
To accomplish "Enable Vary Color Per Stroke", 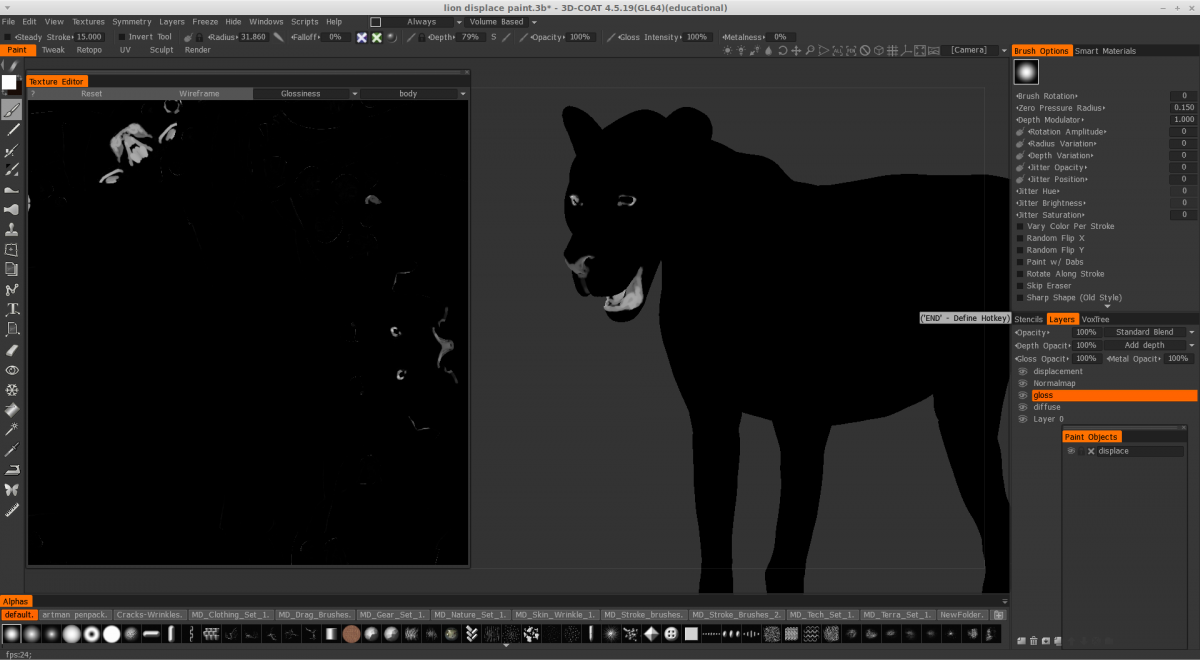I will point(1020,226).
